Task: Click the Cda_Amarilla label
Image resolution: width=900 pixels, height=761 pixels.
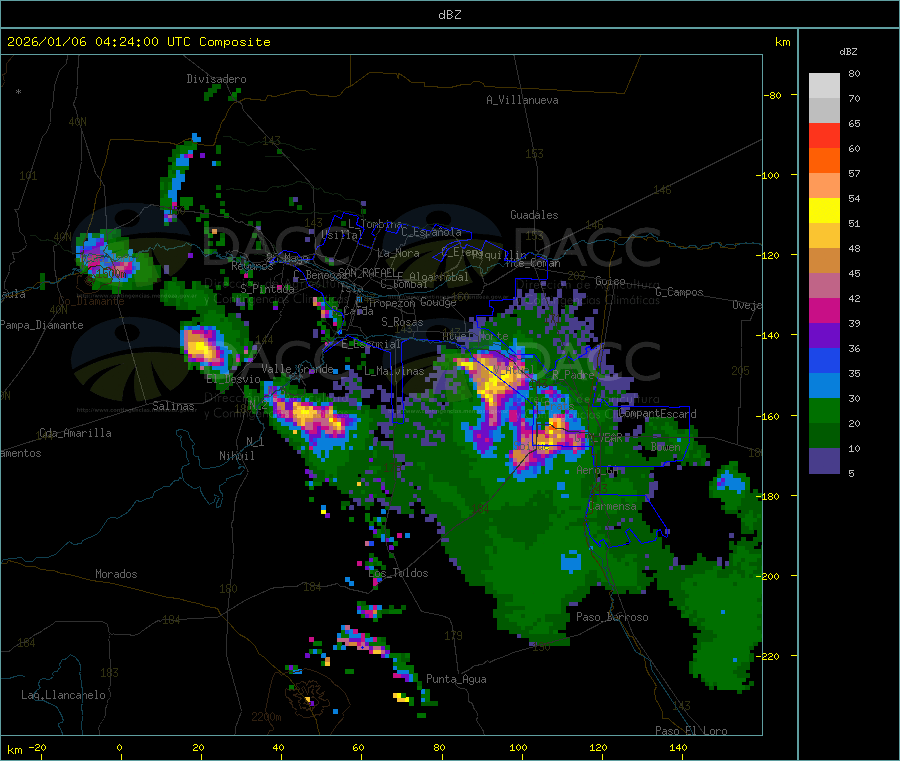Action: point(75,433)
